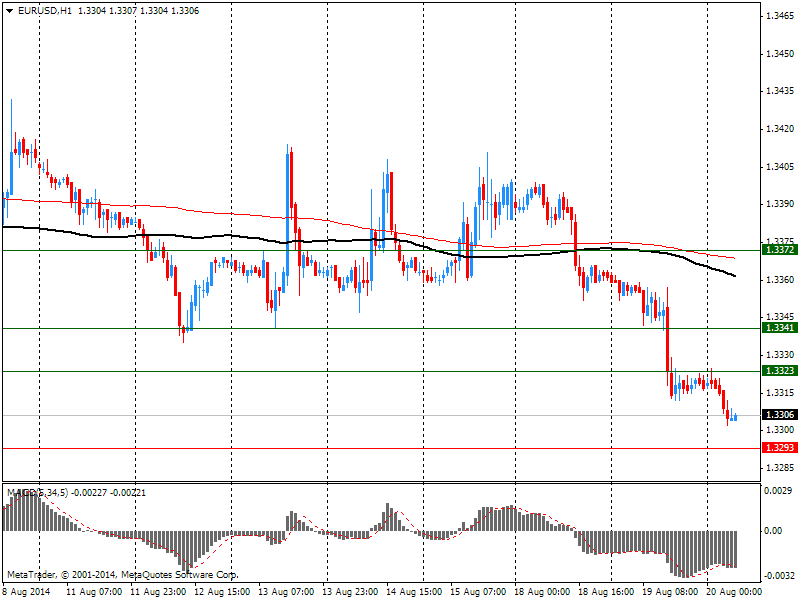Open the chart menu triangle beside EURUSD,H1
The width and height of the screenshot is (800, 600).
(x=10, y=11)
